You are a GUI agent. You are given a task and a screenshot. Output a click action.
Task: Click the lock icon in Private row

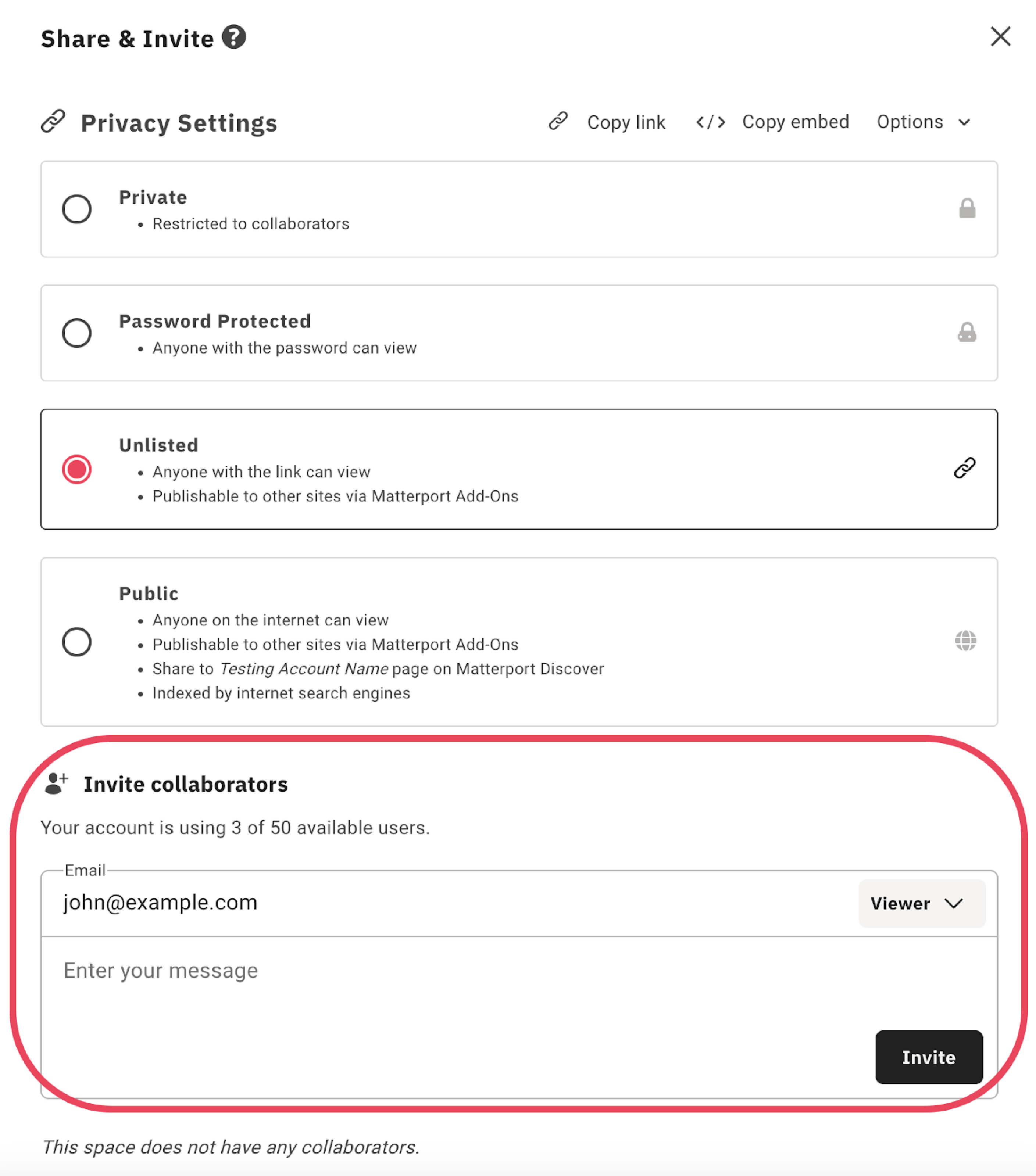click(x=967, y=208)
